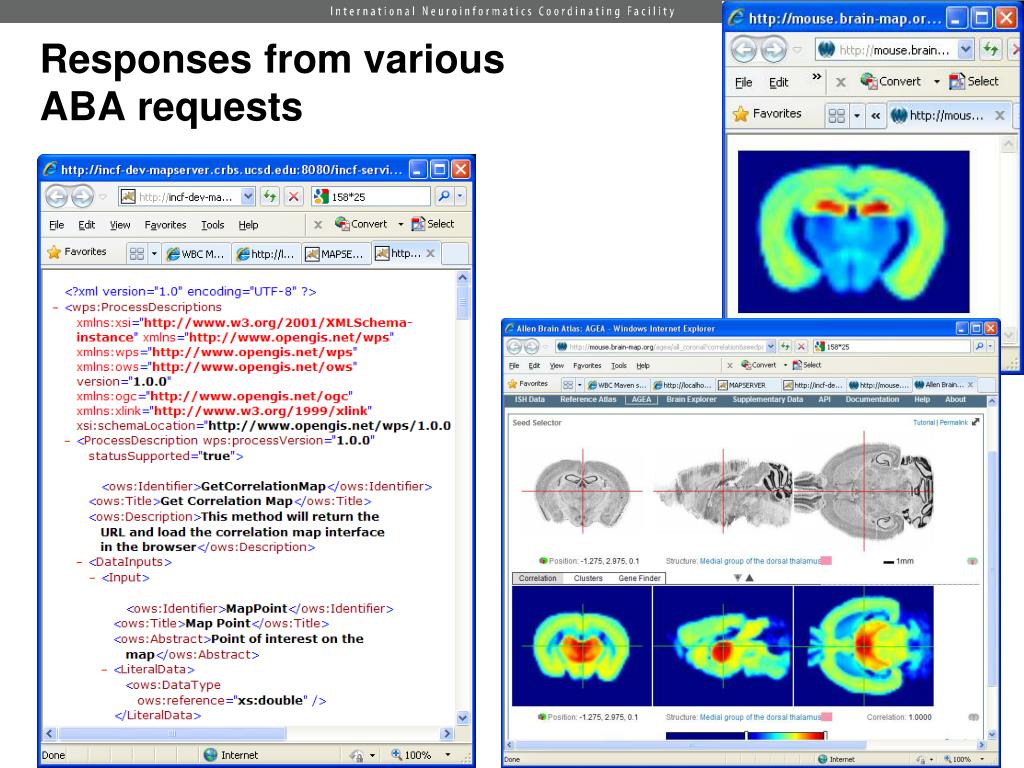Switch to the Clusters tab

point(588,578)
